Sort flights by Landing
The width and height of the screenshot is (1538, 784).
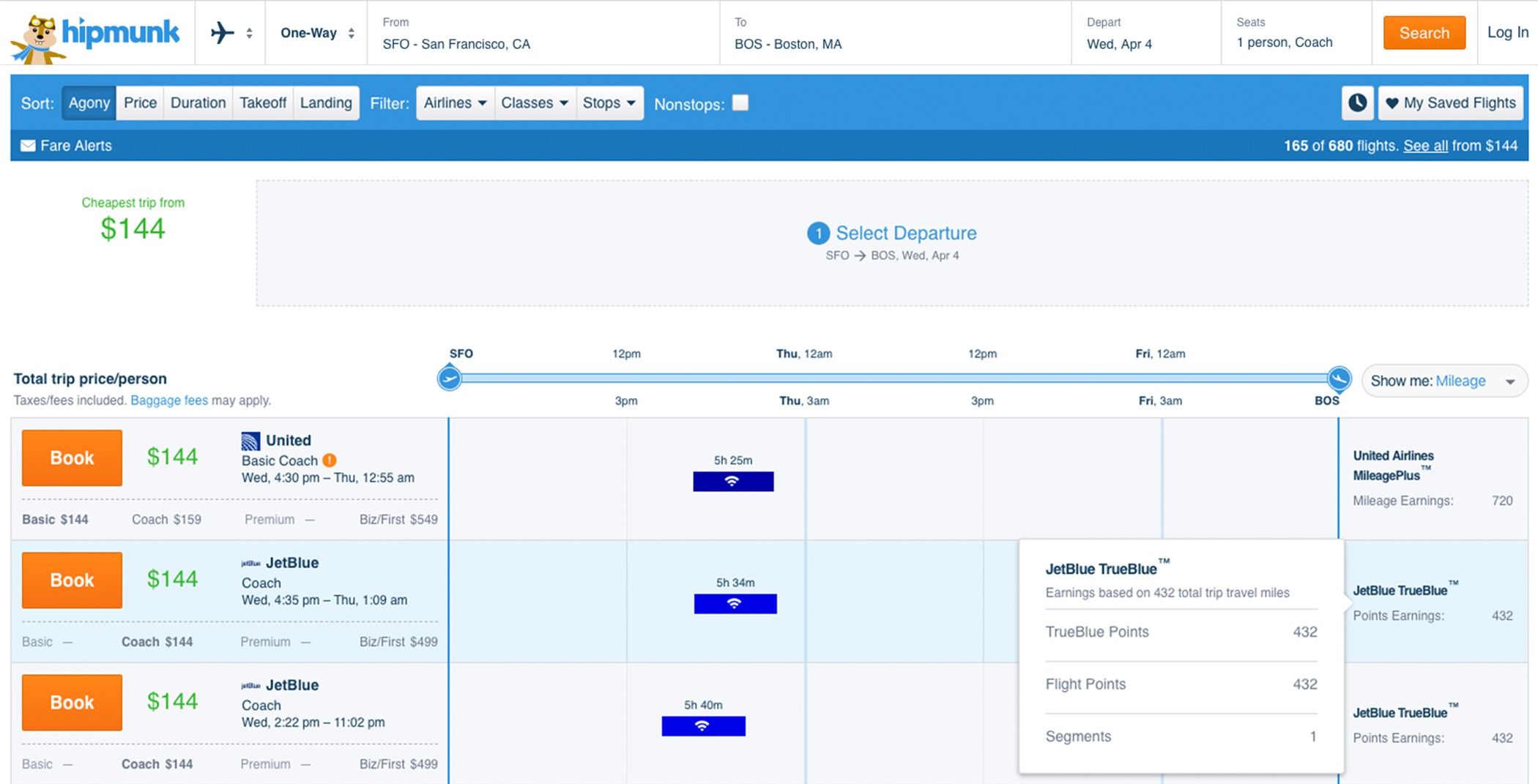326,103
